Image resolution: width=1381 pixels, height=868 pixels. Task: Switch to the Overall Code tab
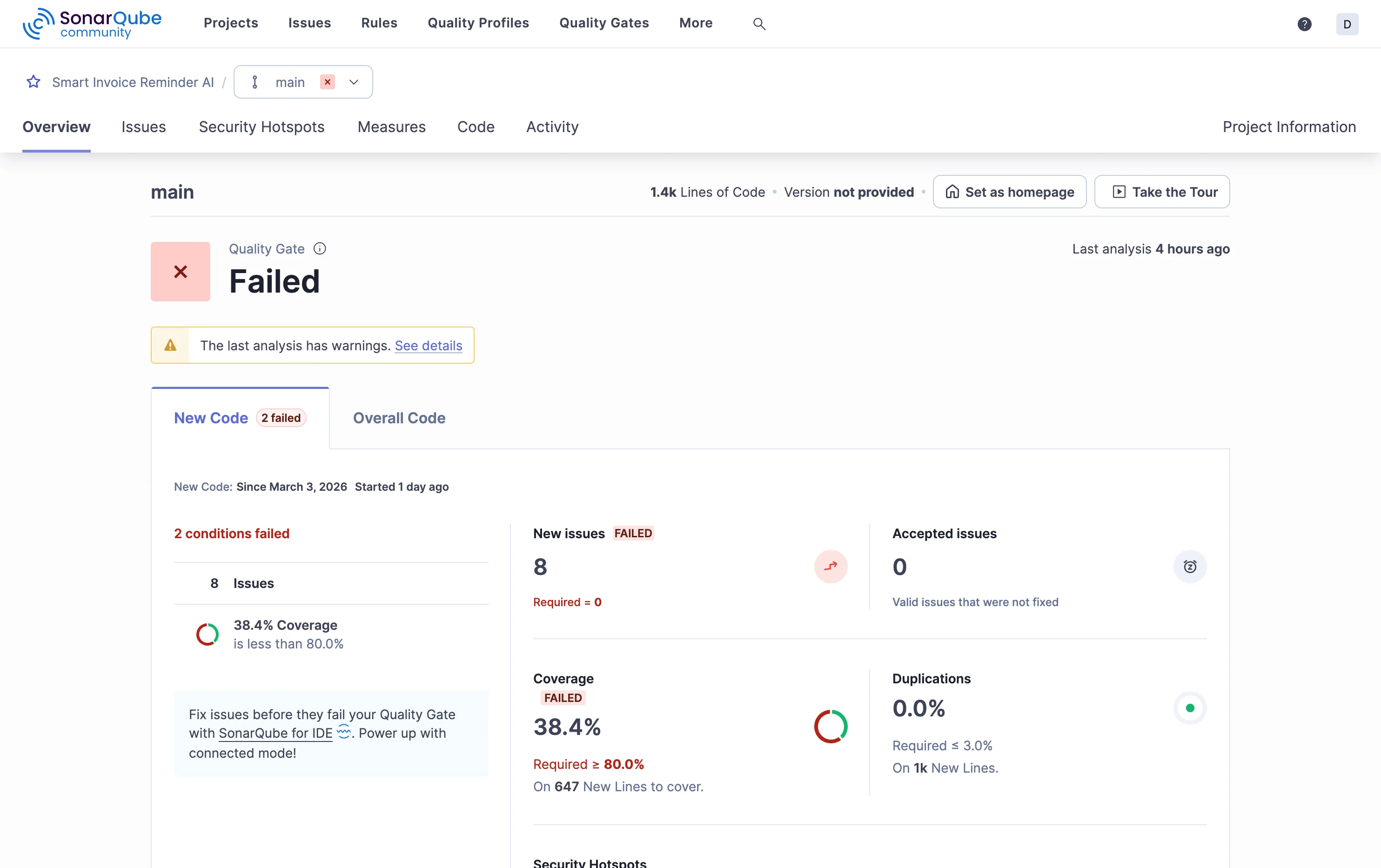pos(399,418)
